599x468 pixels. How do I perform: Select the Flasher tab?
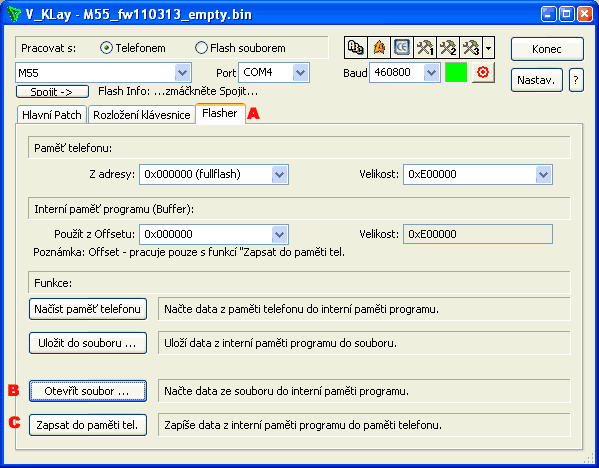tap(220, 113)
